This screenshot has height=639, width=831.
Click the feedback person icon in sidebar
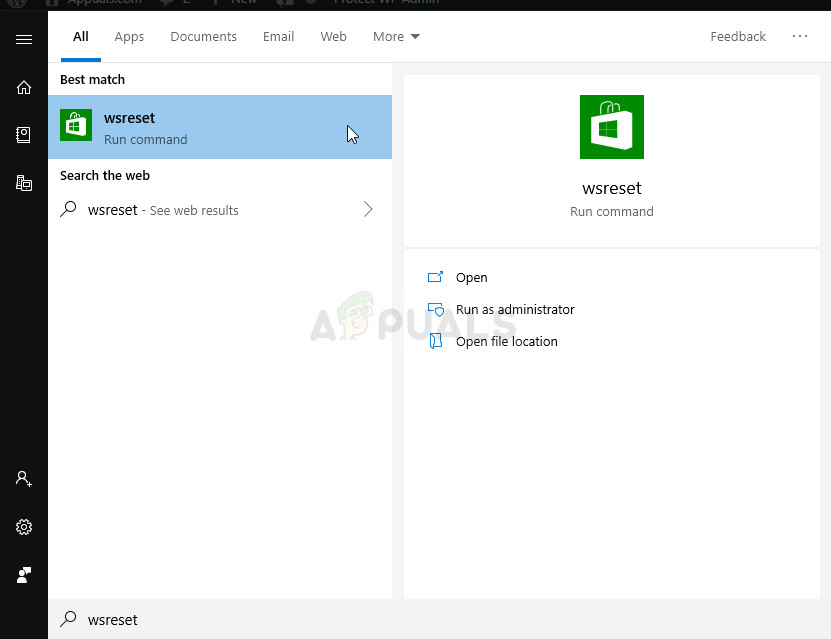tap(24, 575)
